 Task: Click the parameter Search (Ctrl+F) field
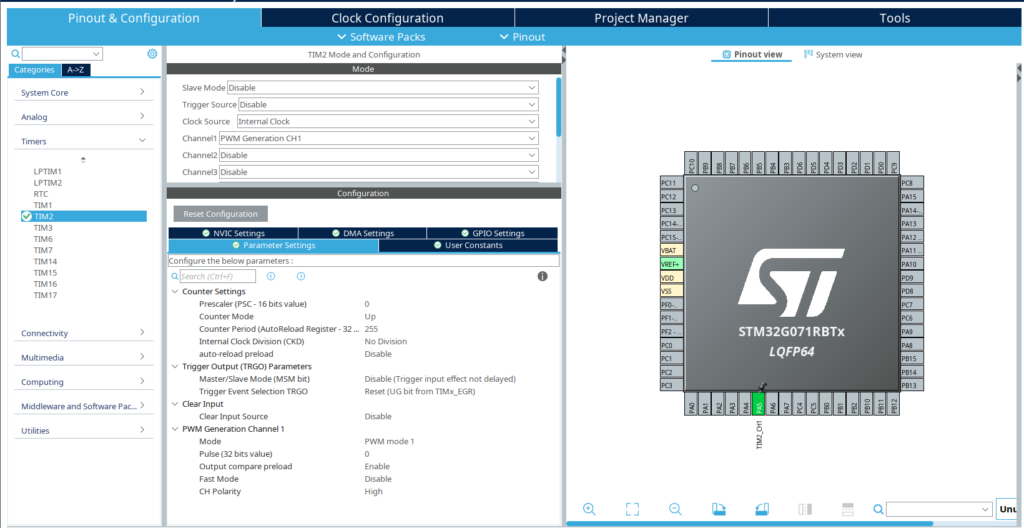pyautogui.click(x=217, y=276)
